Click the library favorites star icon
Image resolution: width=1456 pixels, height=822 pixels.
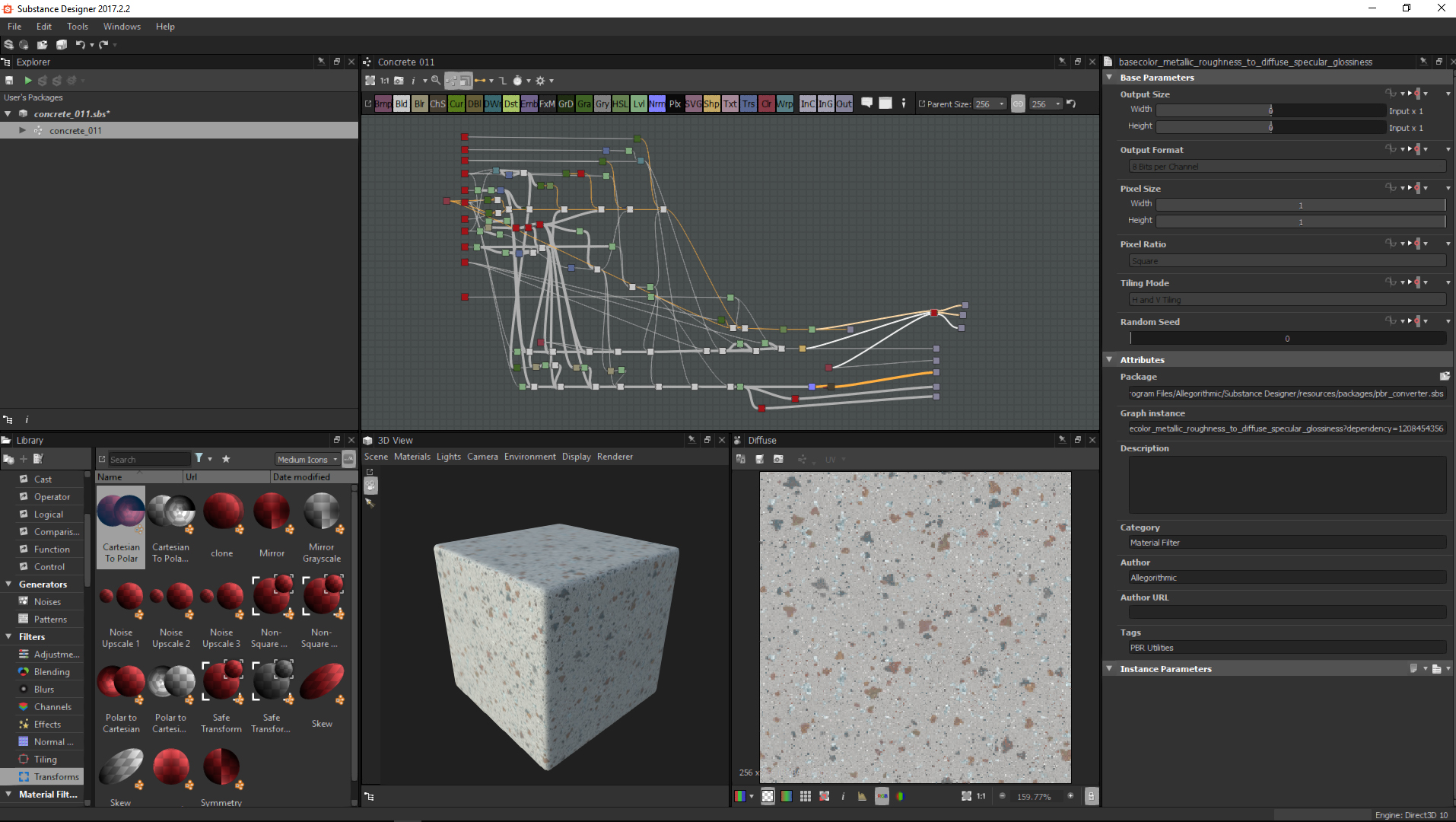[x=226, y=459]
